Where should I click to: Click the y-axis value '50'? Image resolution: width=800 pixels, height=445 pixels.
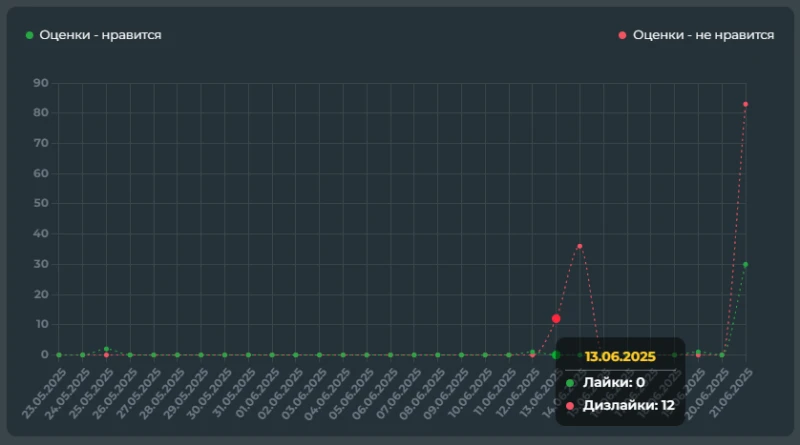(x=41, y=203)
